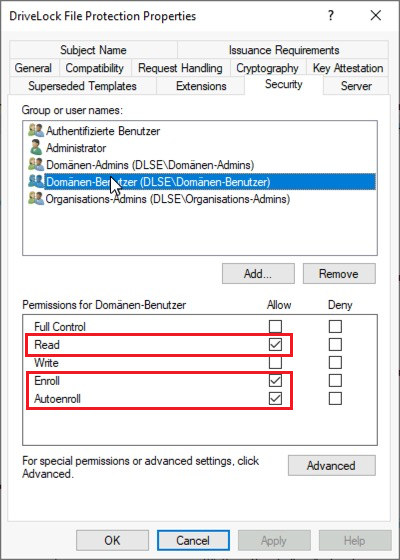The width and height of the screenshot is (400, 560).
Task: Enable Full Control Allow checkbox
Action: coord(275,326)
